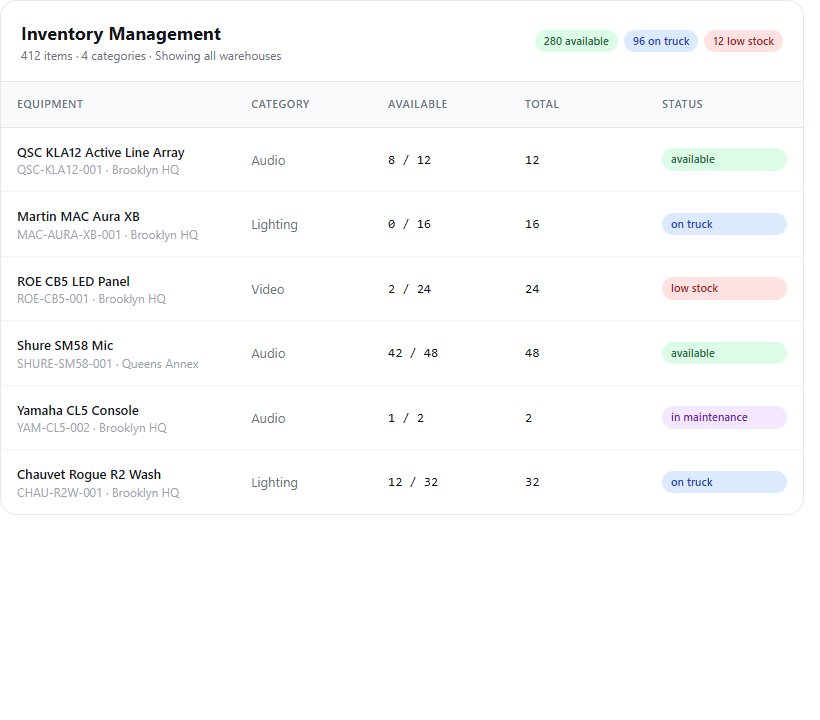Viewport: 820px width, 720px height.
Task: Click the 96 on truck summary badge
Action: (x=660, y=41)
